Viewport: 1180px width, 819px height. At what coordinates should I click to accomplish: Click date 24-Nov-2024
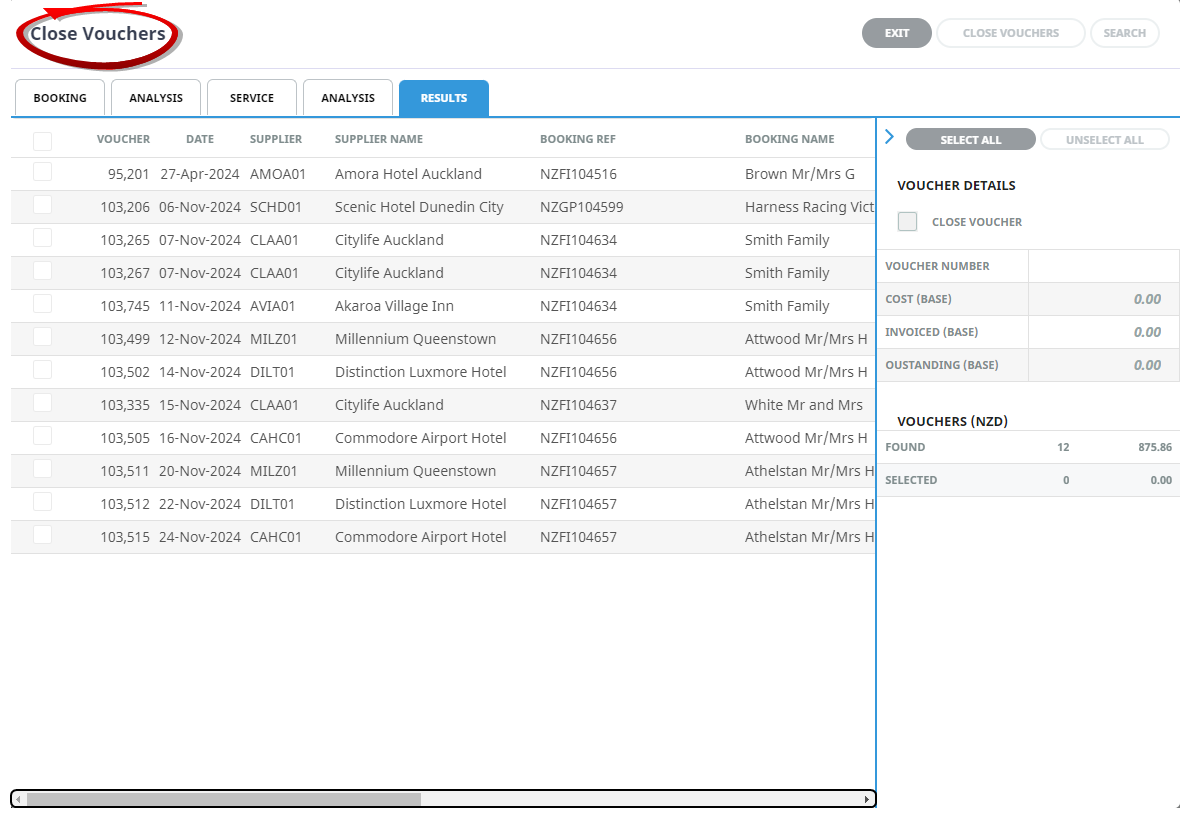click(x=199, y=537)
